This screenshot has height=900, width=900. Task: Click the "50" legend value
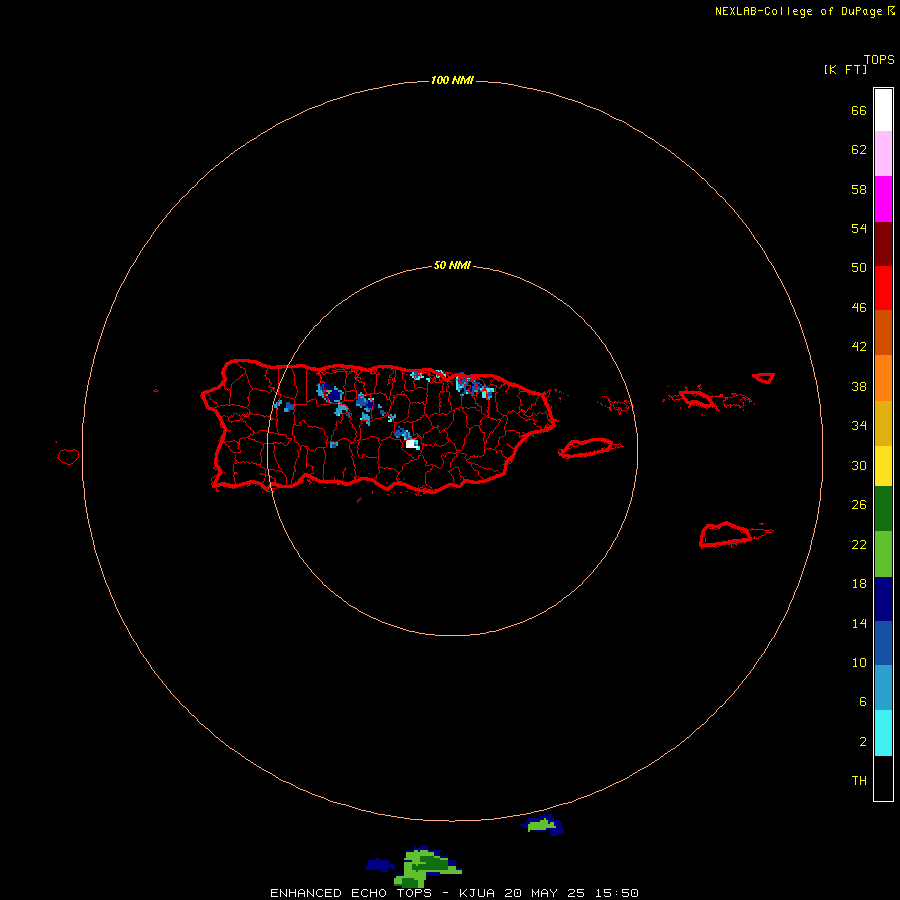[859, 267]
